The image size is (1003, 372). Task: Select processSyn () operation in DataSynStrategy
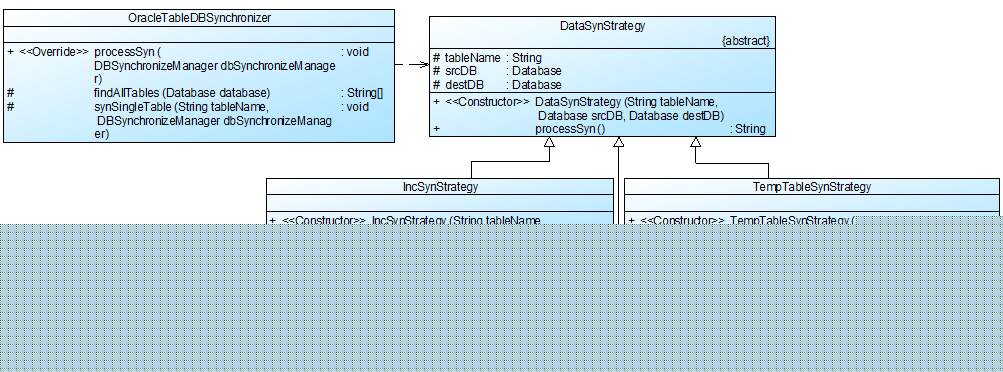point(569,128)
